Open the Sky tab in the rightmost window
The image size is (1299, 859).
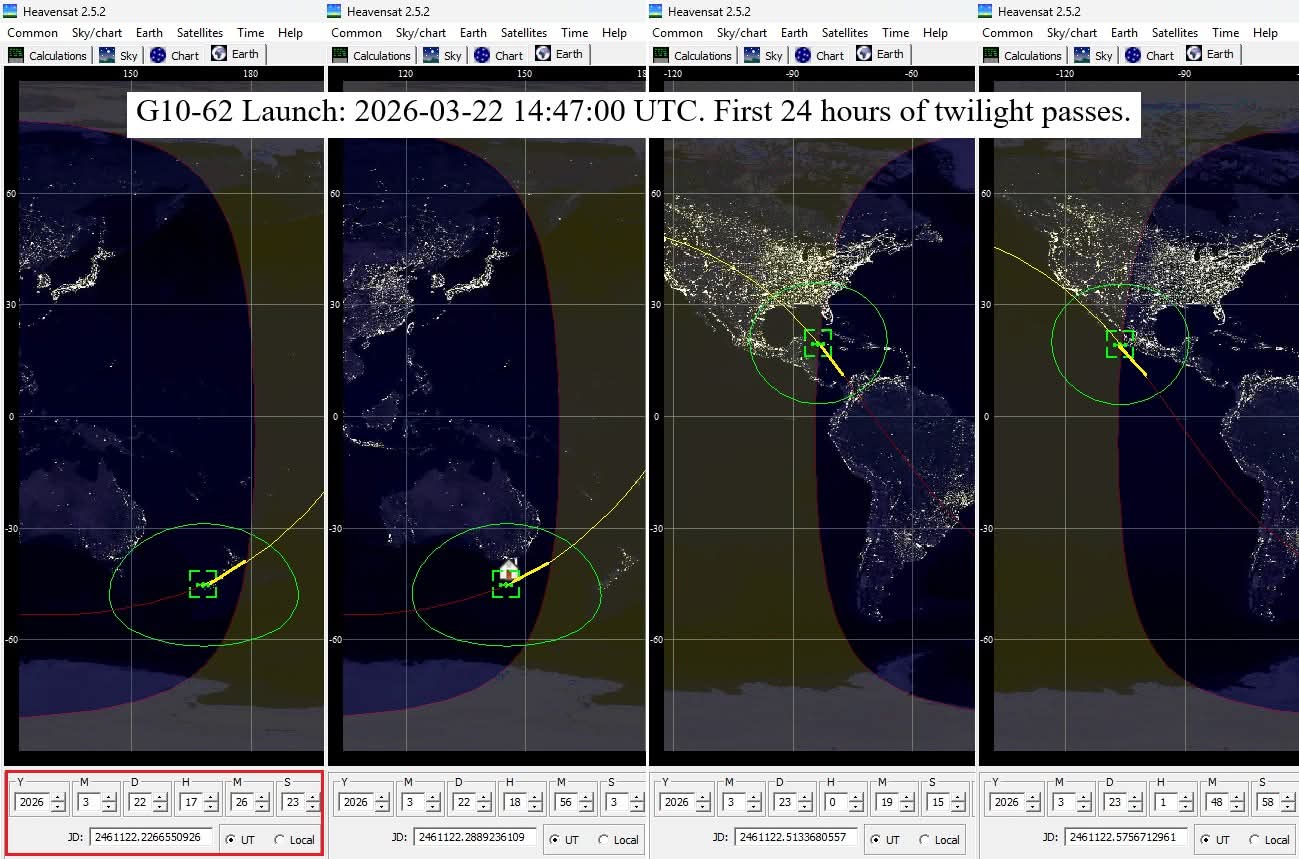click(1095, 55)
